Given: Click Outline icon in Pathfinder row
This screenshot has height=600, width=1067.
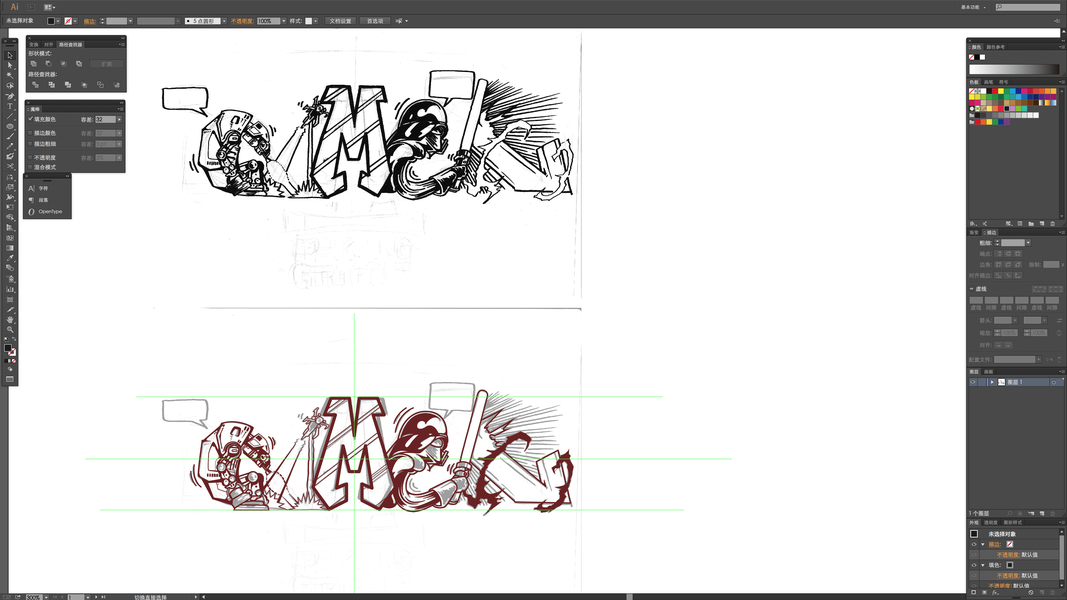Looking at the screenshot, I should pyautogui.click(x=100, y=84).
